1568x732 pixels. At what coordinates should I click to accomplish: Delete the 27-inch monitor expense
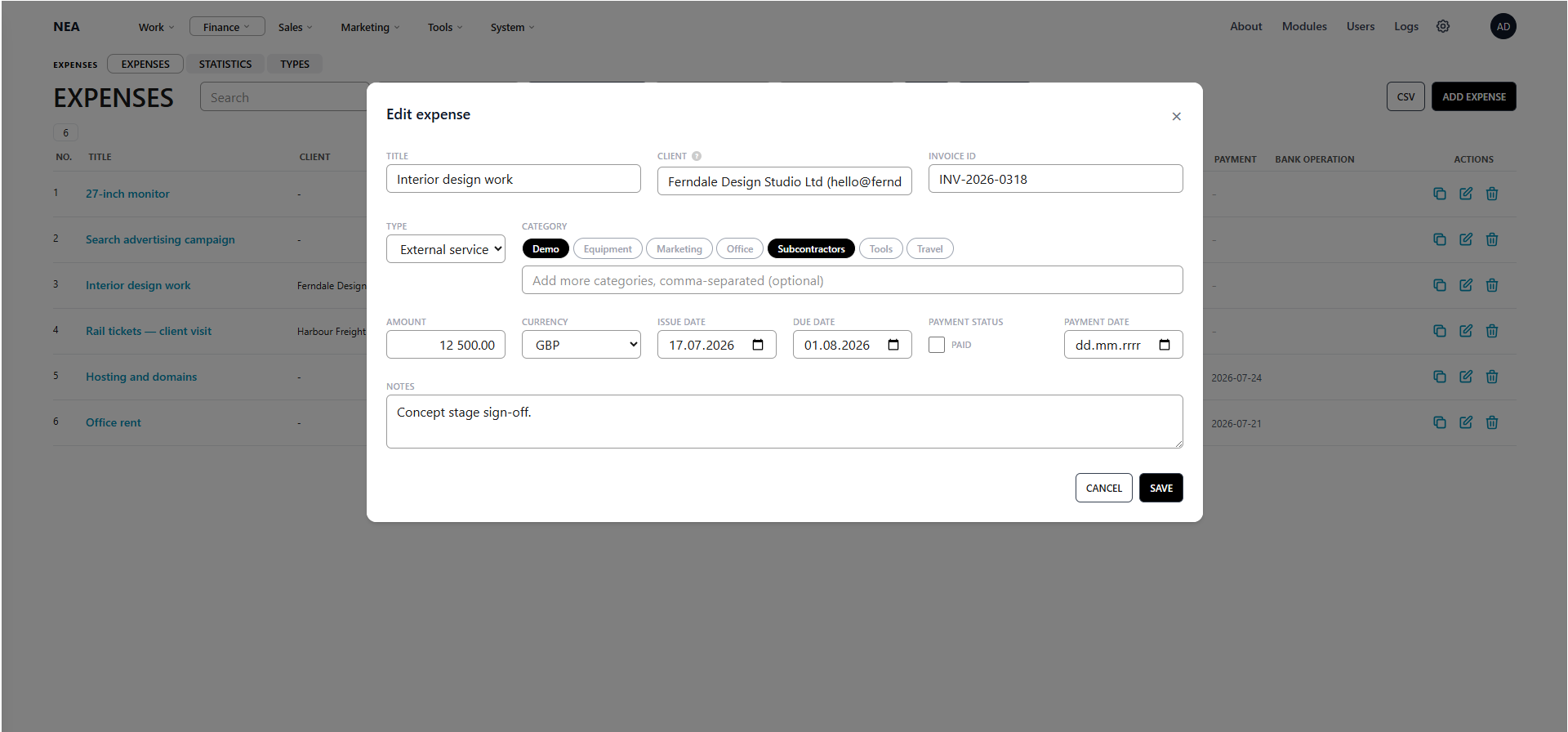1492,194
